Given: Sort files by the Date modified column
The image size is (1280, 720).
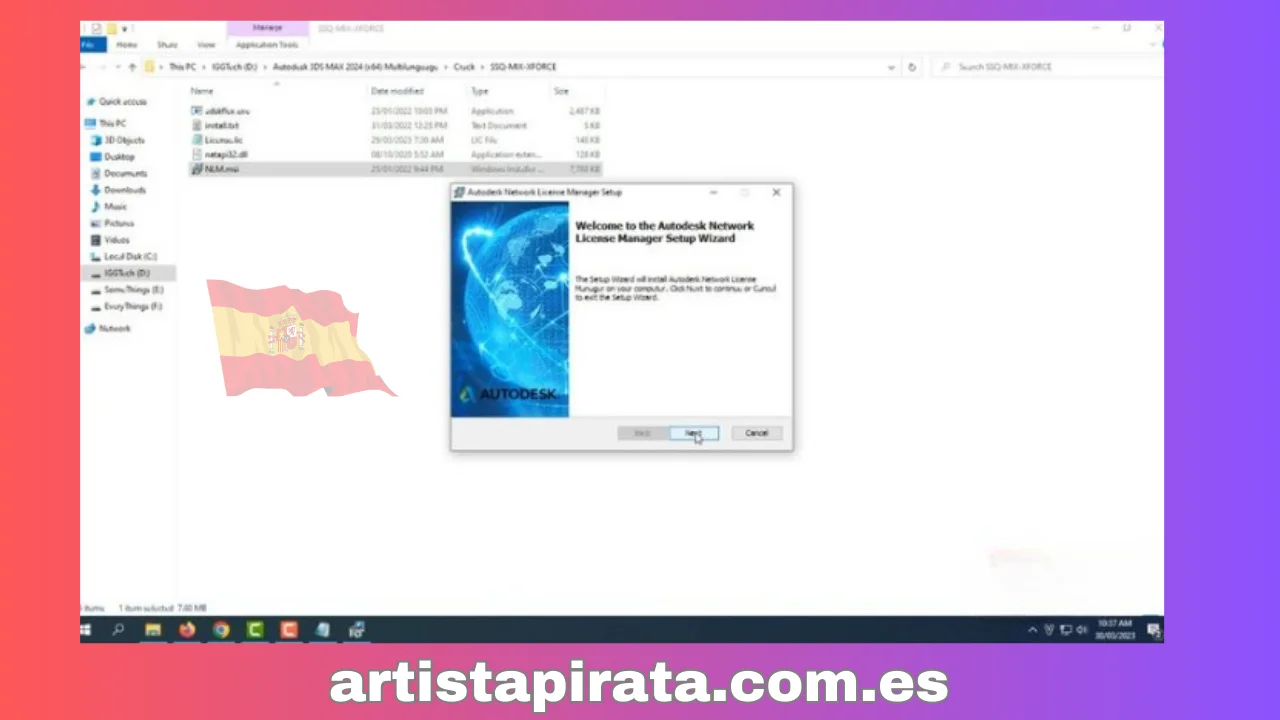Looking at the screenshot, I should click(397, 91).
